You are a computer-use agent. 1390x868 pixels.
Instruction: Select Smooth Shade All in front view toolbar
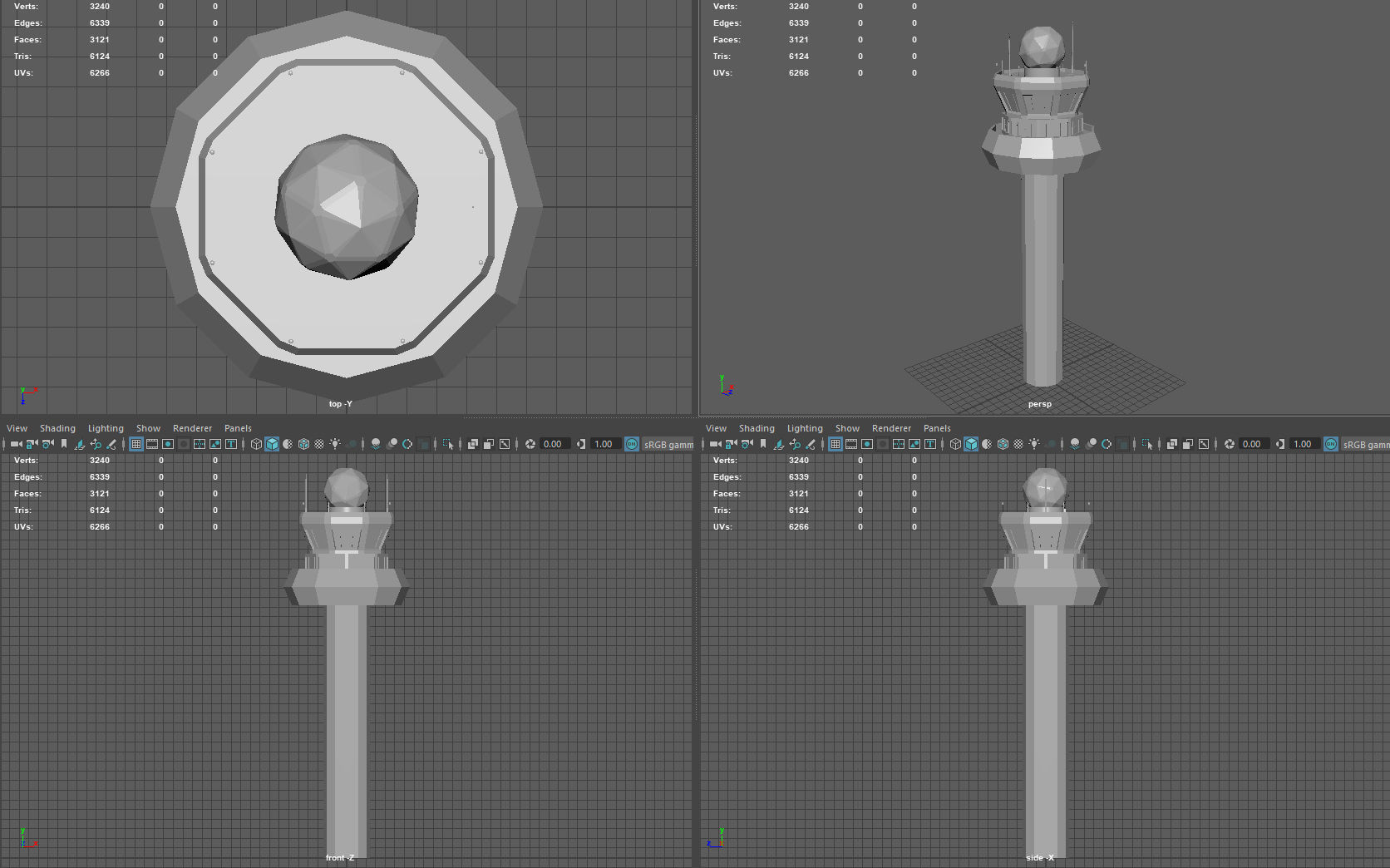272,444
